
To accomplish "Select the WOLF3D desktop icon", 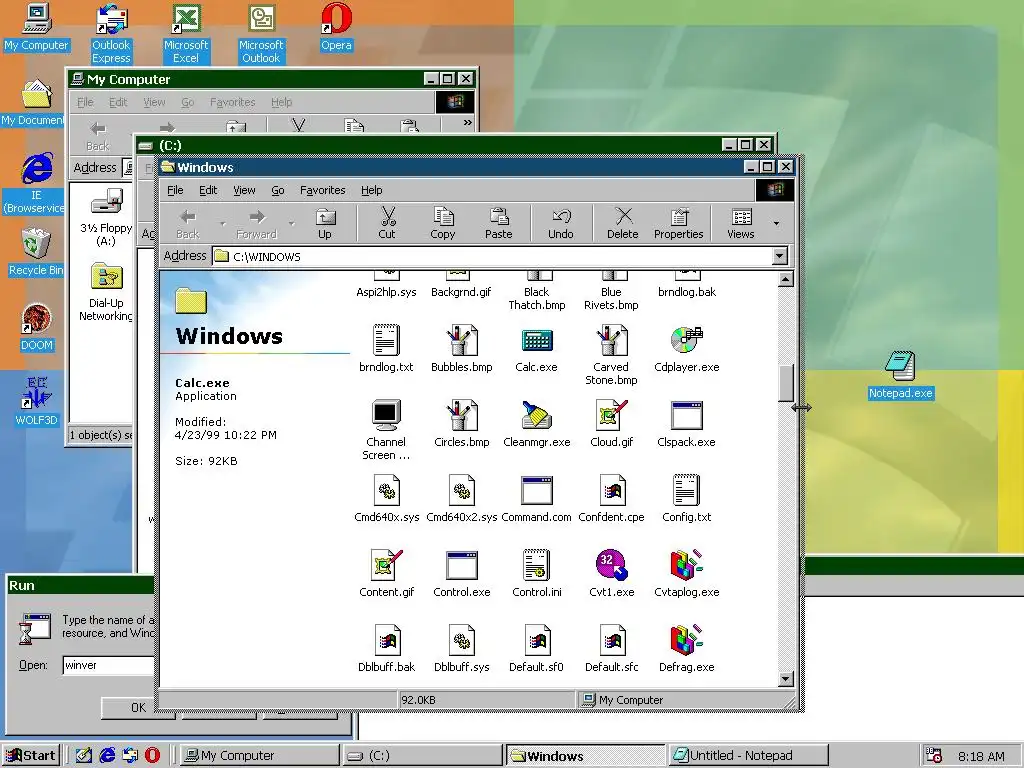I will click(x=36, y=401).
